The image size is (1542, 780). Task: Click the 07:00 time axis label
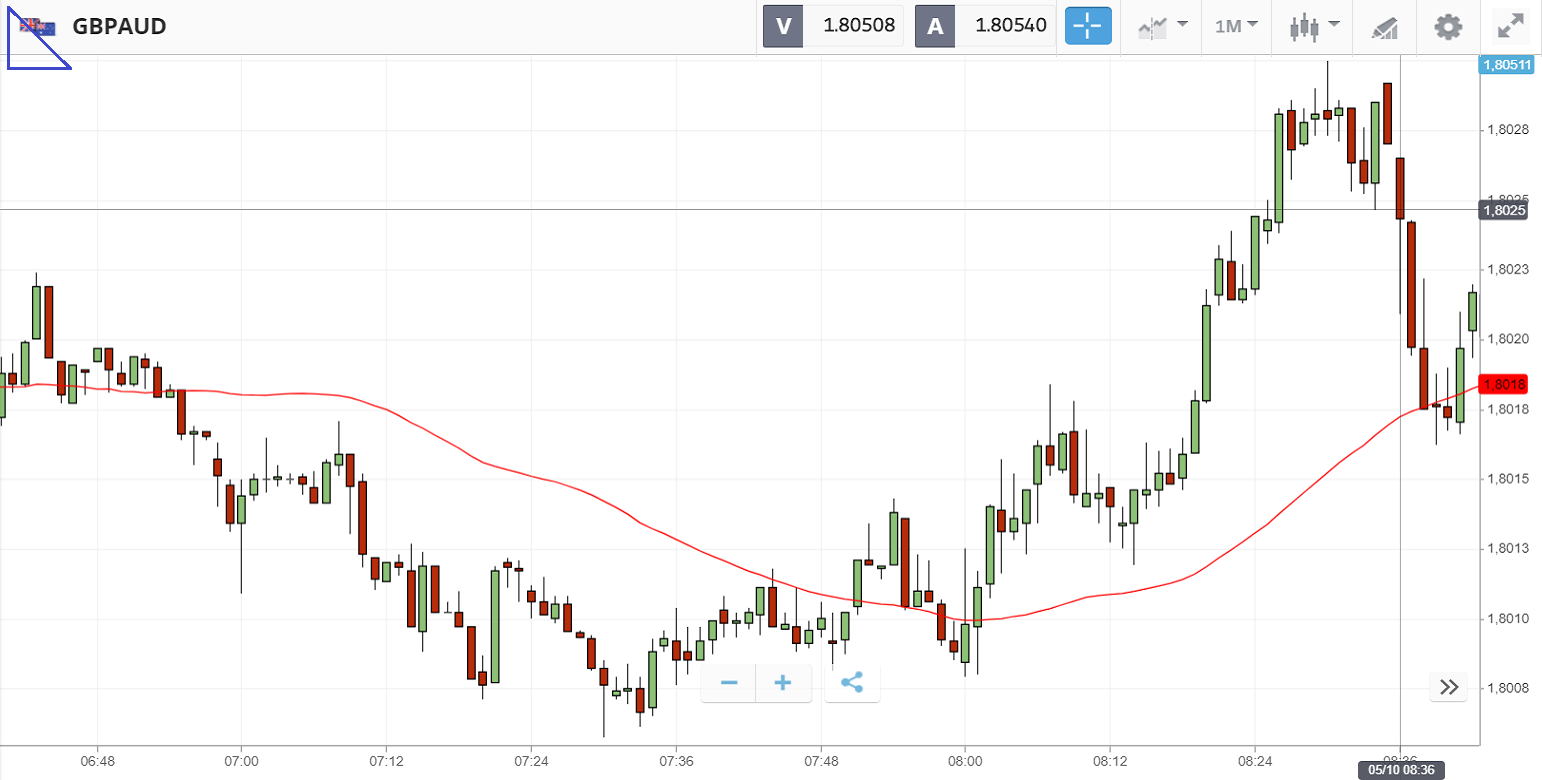pyautogui.click(x=242, y=761)
